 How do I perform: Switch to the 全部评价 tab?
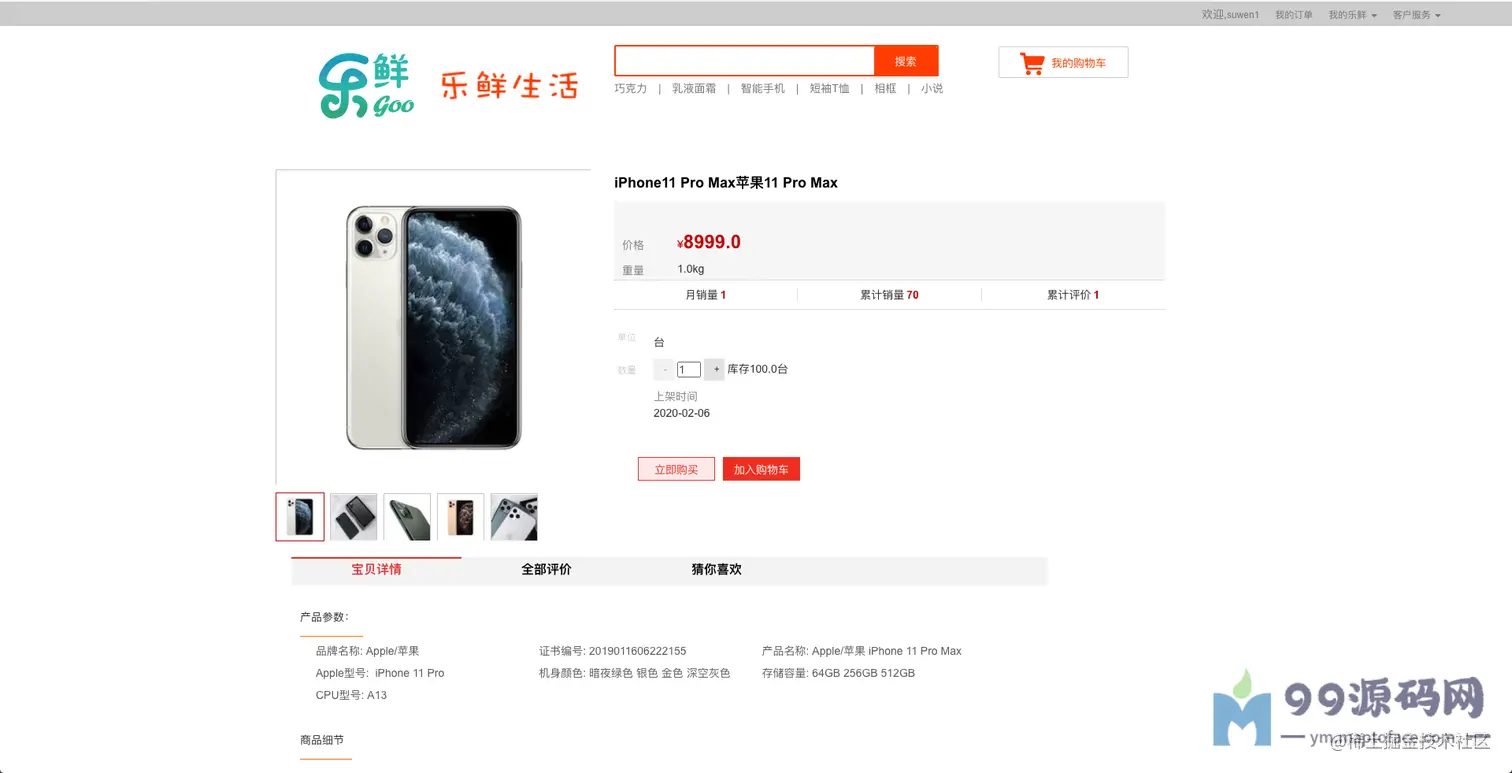(546, 570)
